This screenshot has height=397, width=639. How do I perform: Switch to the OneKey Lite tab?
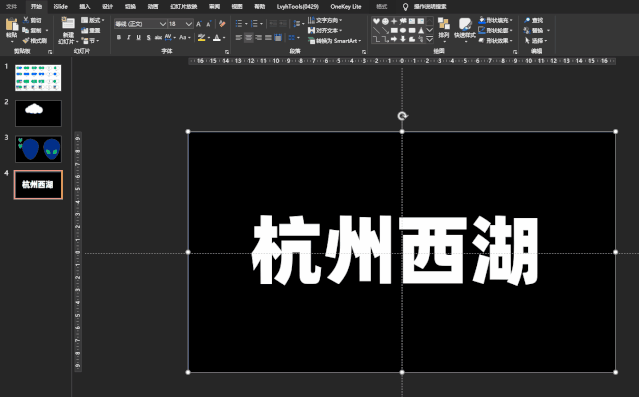[x=346, y=7]
